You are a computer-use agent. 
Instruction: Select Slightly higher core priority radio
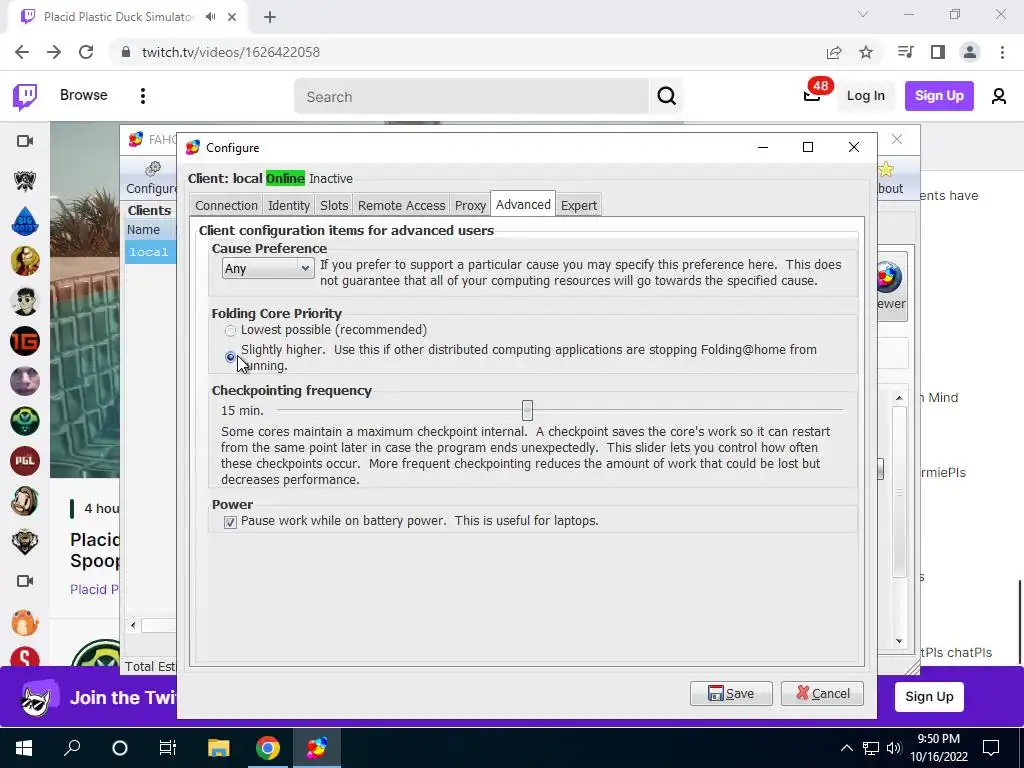point(230,357)
